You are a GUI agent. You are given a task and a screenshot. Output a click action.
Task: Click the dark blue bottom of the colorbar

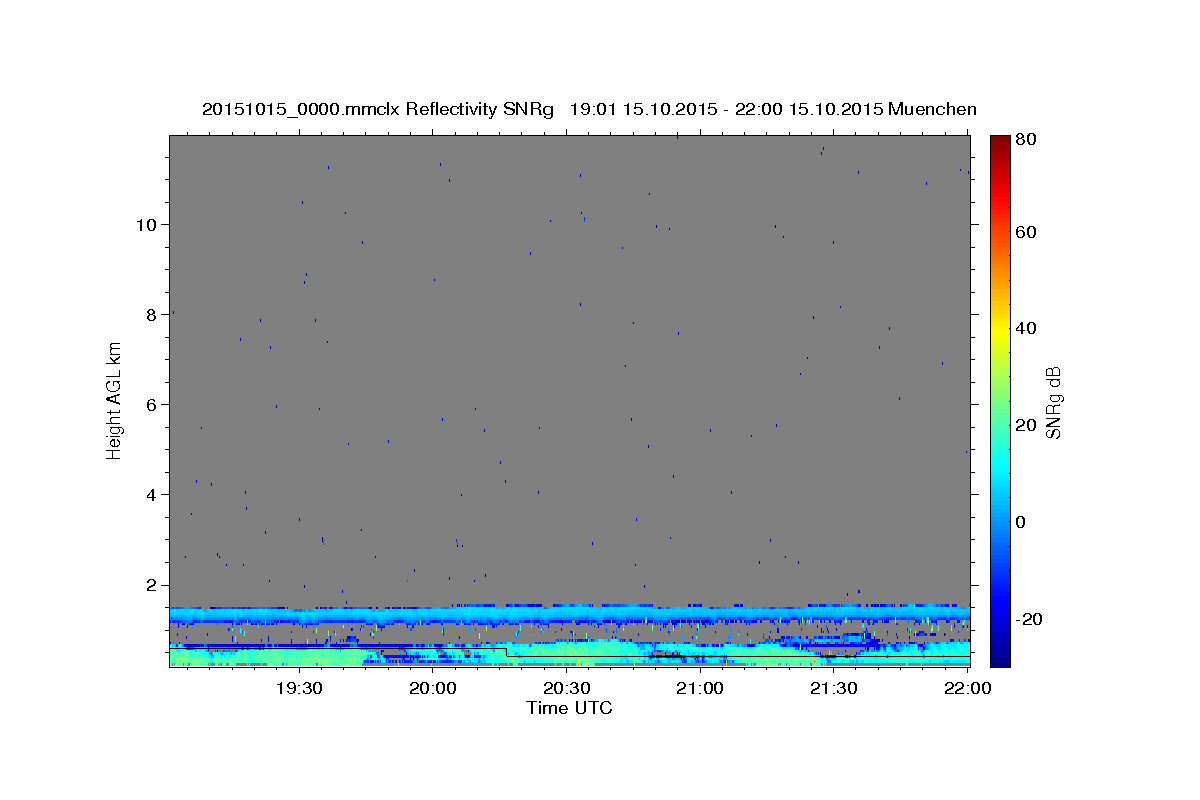[x=1000, y=655]
